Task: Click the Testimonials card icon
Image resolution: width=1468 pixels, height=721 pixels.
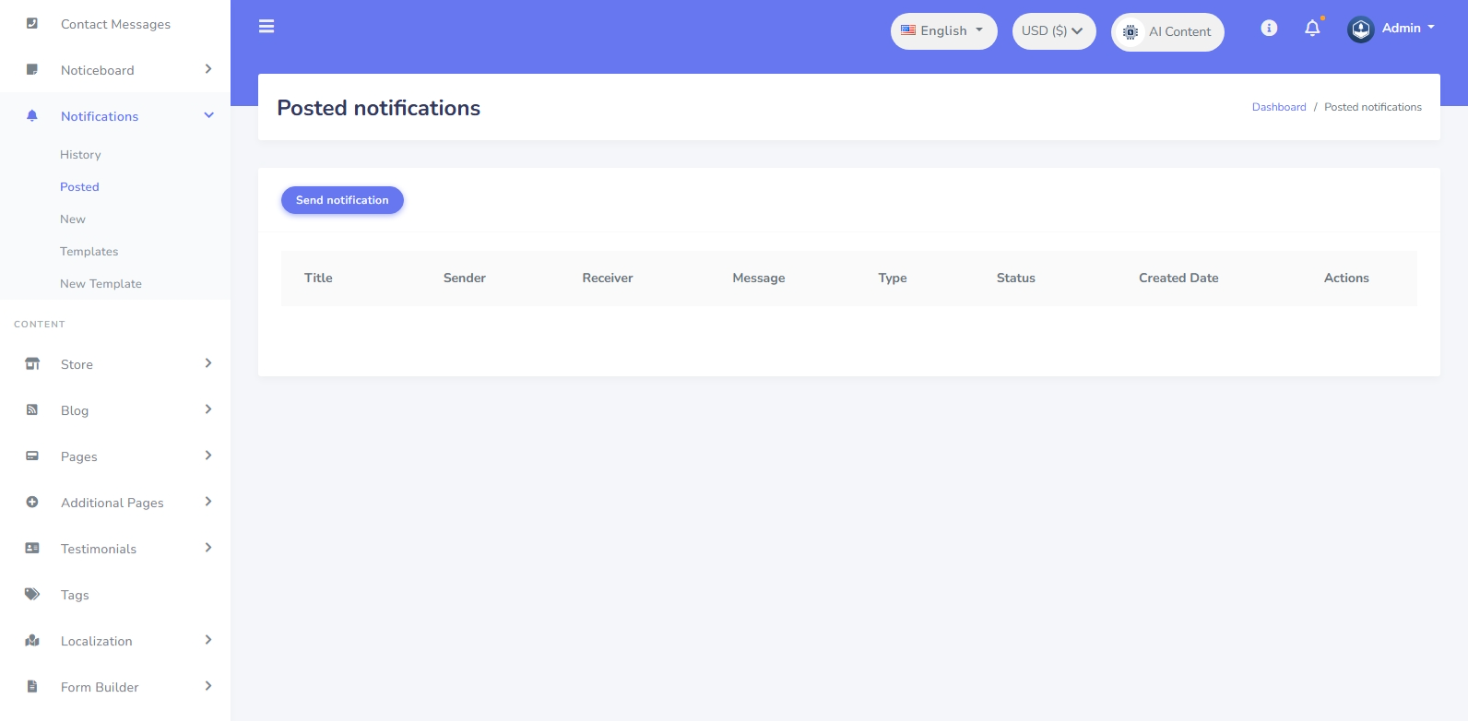Action: tap(32, 548)
